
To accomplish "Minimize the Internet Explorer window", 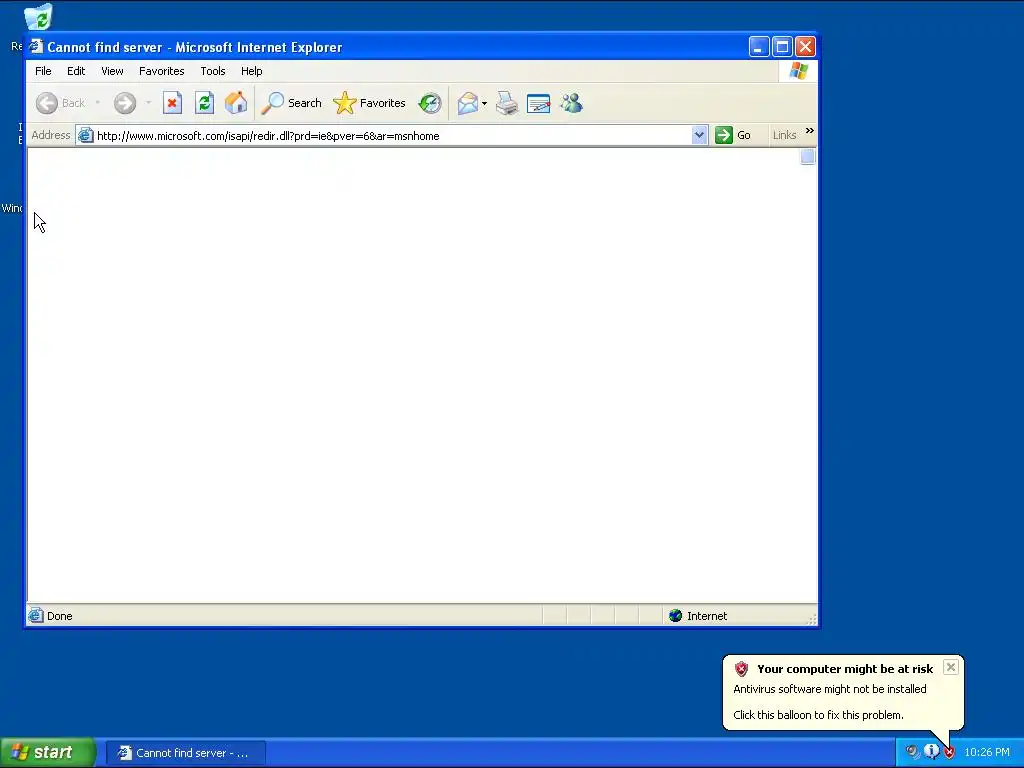I will [759, 47].
